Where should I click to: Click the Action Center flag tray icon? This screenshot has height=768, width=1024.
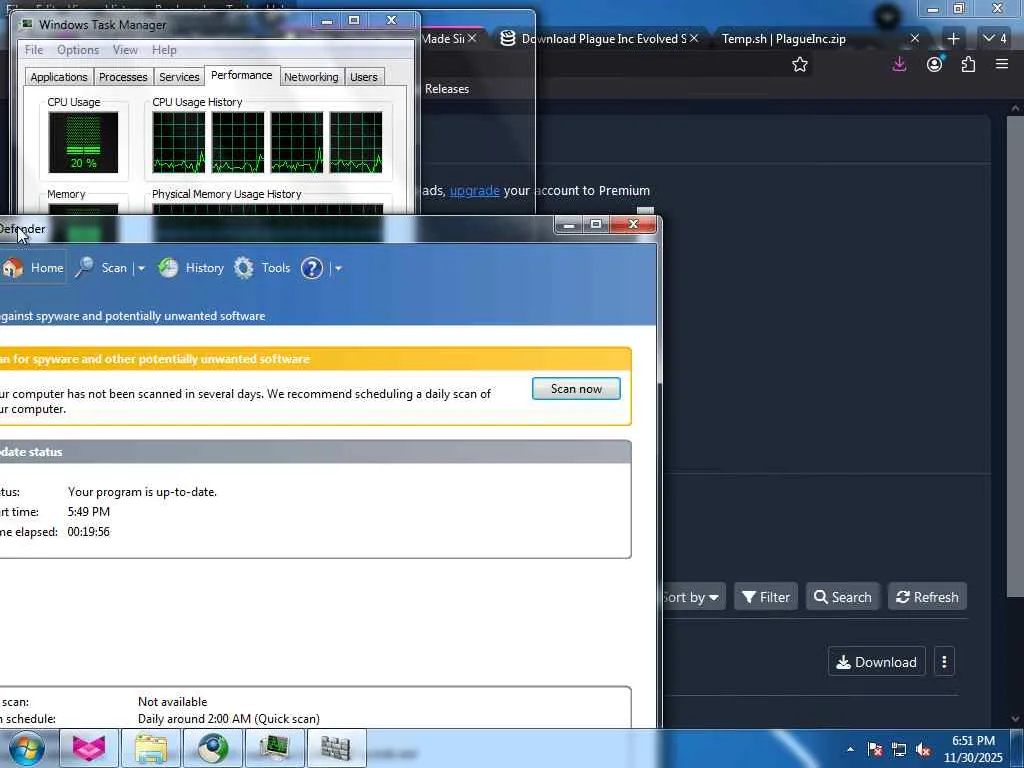point(875,749)
